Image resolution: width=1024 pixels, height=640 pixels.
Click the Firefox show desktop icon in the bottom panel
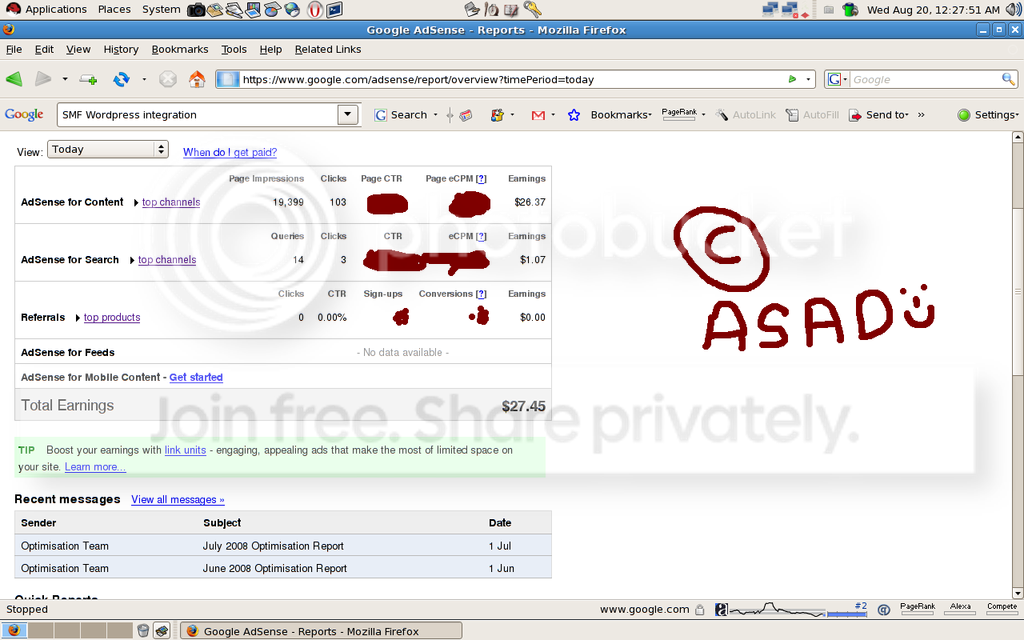14,630
